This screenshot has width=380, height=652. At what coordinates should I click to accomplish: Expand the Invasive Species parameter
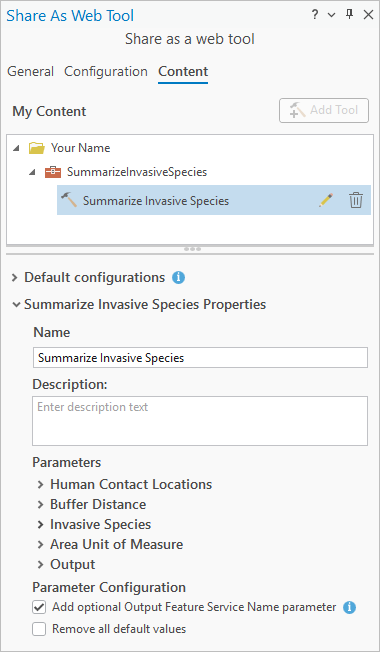[x=40, y=524]
